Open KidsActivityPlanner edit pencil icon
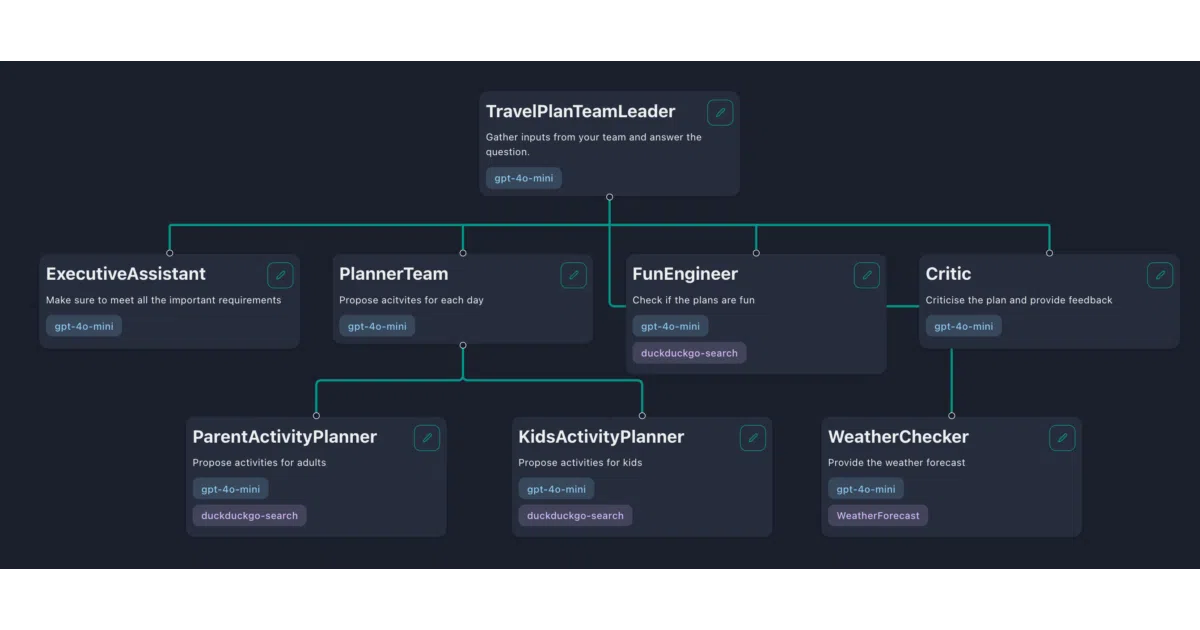1200x630 pixels. (x=753, y=438)
